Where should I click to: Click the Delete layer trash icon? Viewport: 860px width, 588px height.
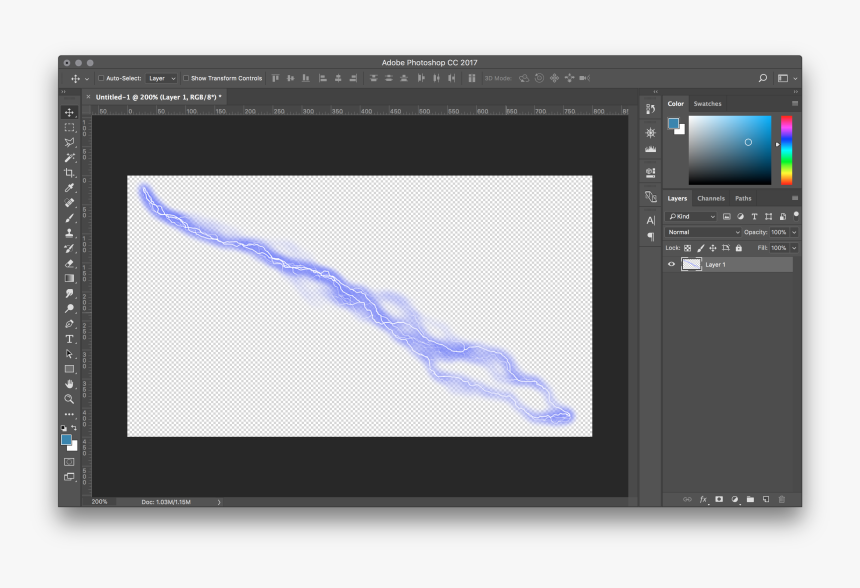[x=782, y=499]
